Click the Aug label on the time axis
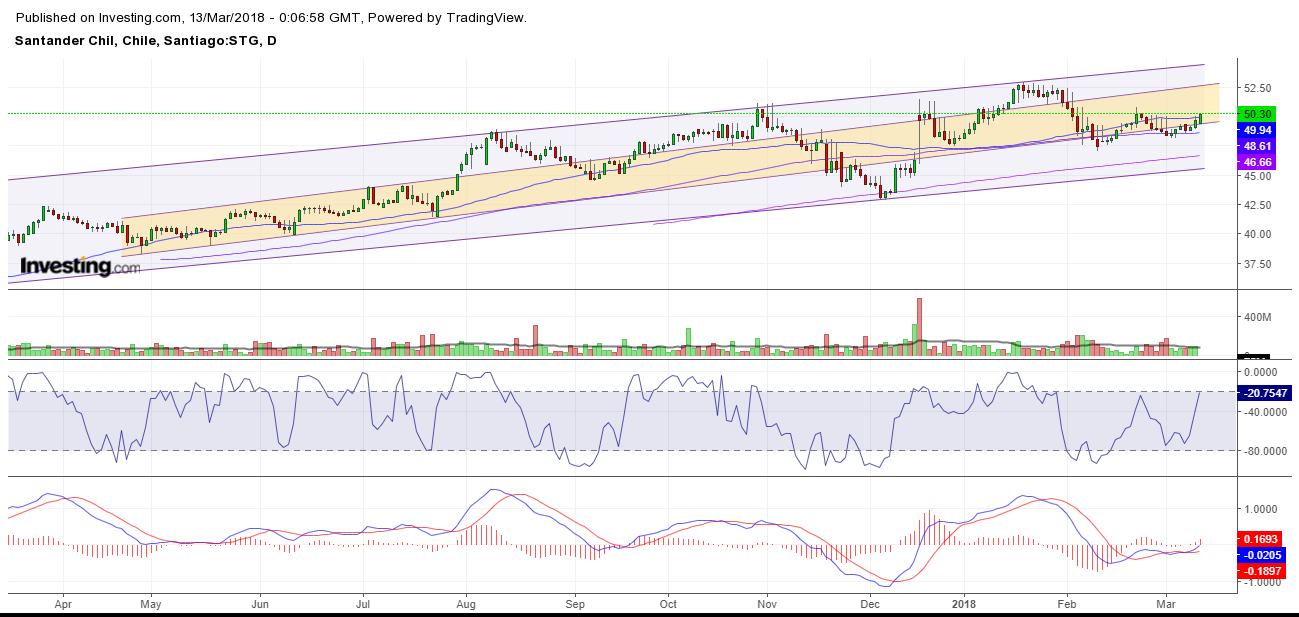Screen dimensions: 1299x617 (465, 605)
